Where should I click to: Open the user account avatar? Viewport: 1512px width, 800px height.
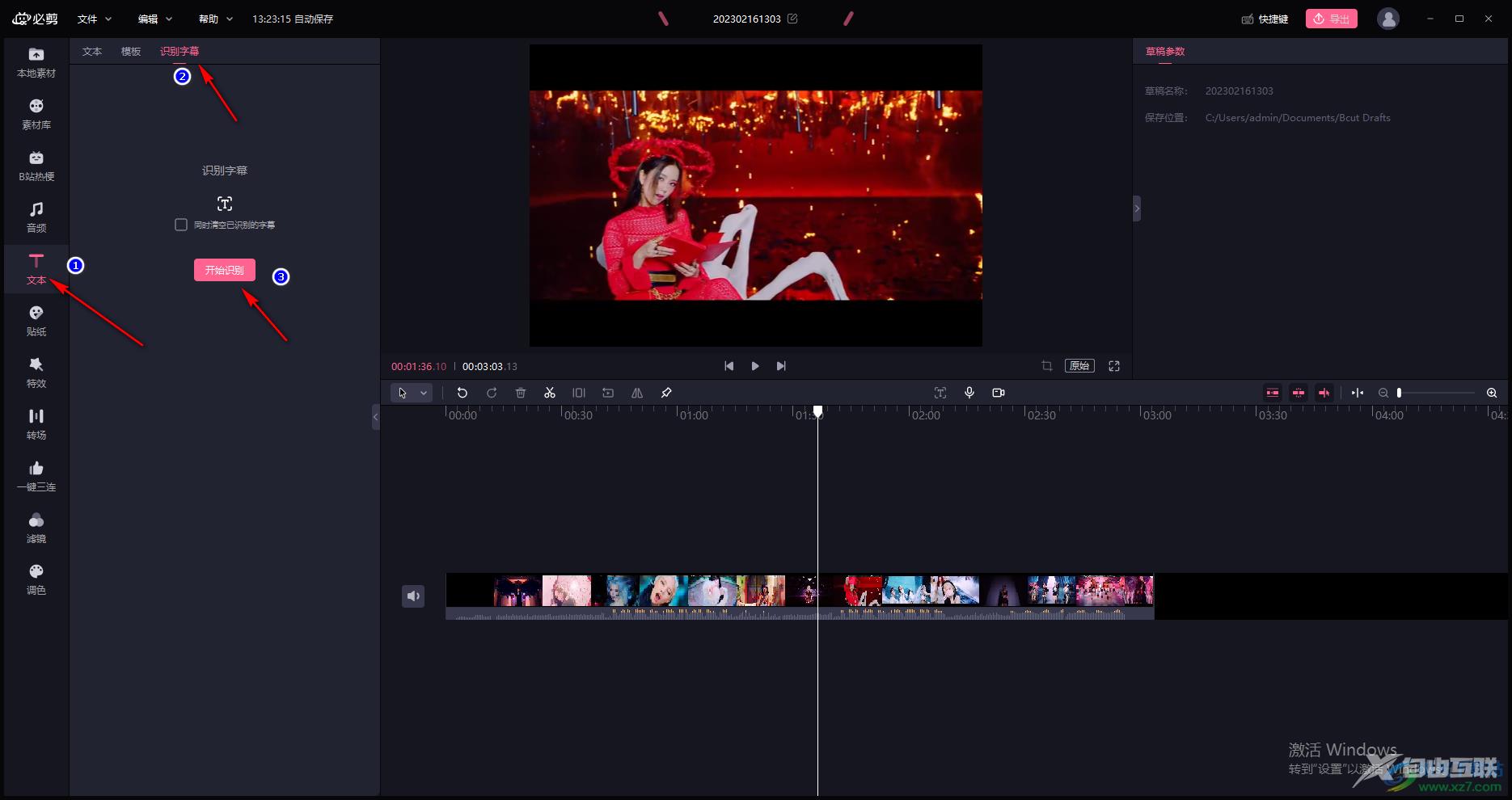coord(1388,19)
